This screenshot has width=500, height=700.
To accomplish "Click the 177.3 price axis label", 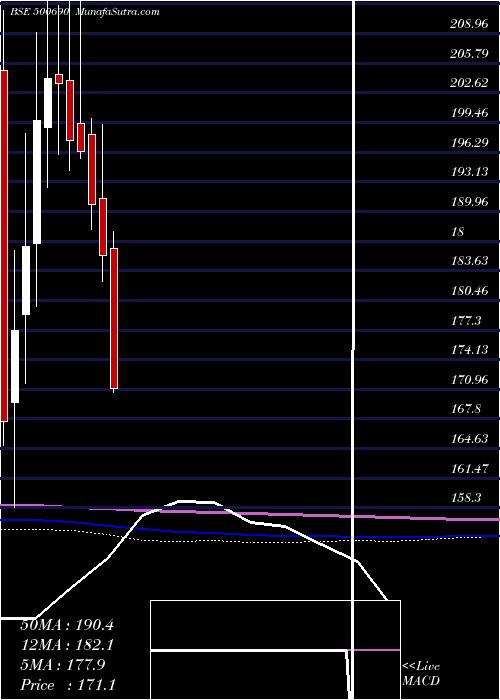I will pos(466,321).
